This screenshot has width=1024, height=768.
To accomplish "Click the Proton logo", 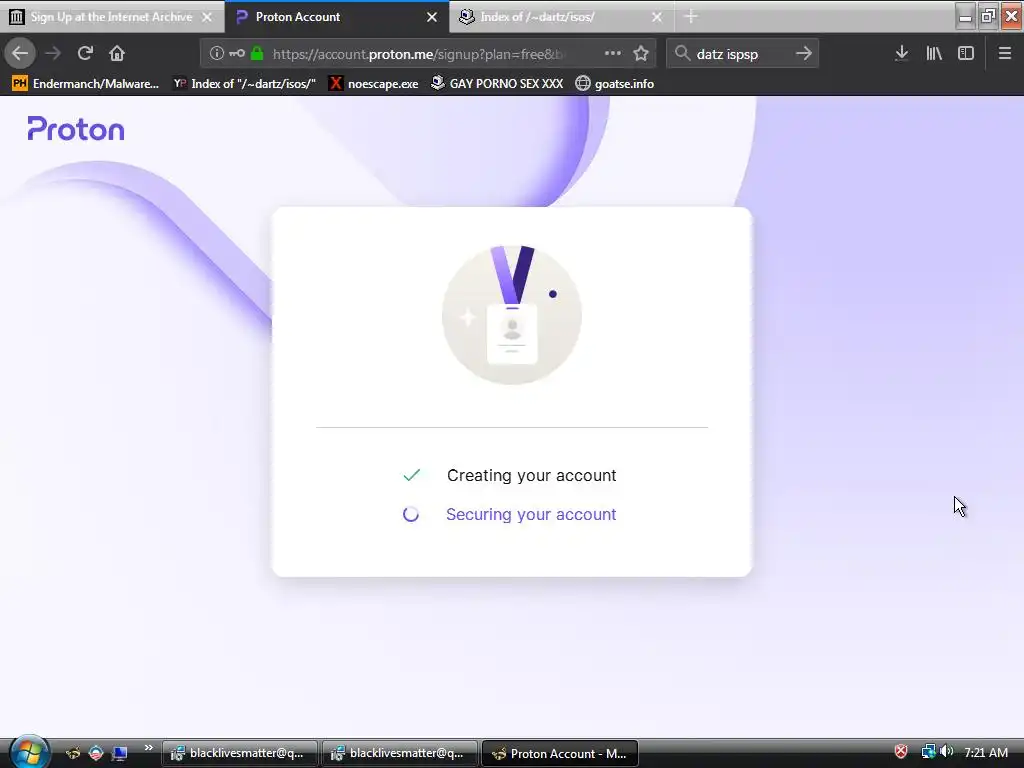I will [76, 129].
